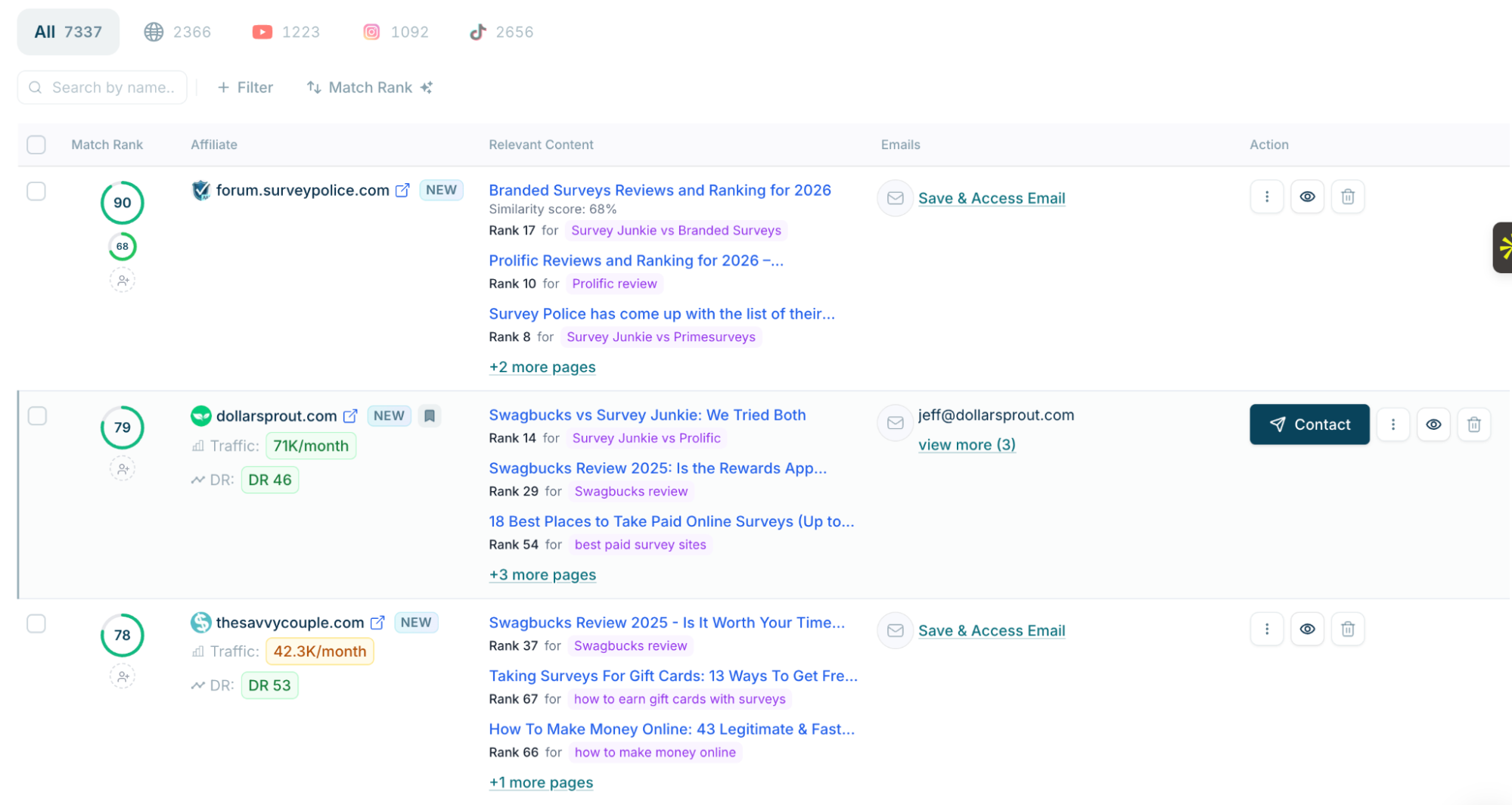
Task: Click the Search by name input field
Action: tap(101, 87)
